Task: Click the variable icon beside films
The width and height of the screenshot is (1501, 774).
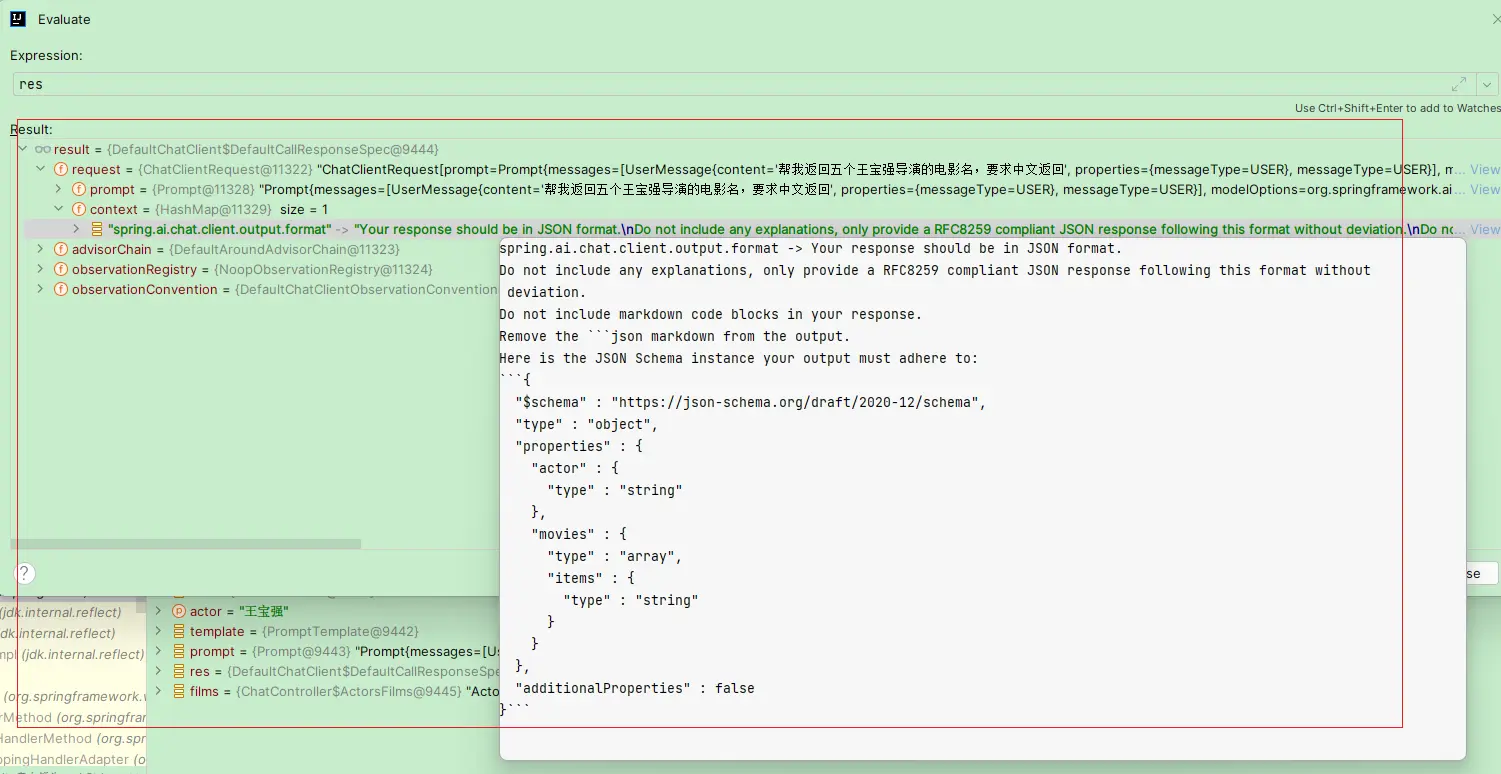Action: [x=179, y=692]
